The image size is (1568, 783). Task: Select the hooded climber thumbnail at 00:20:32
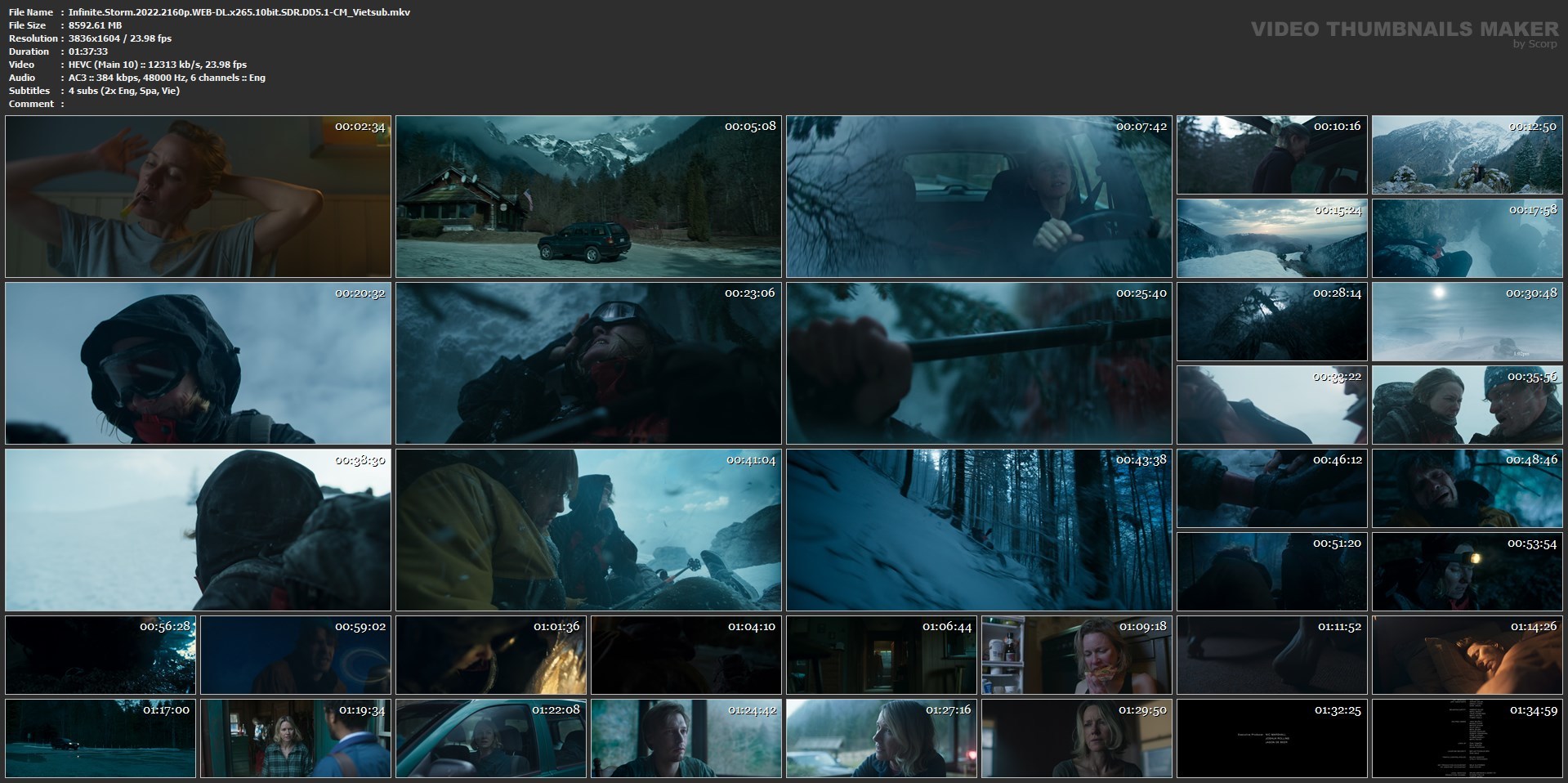[198, 363]
